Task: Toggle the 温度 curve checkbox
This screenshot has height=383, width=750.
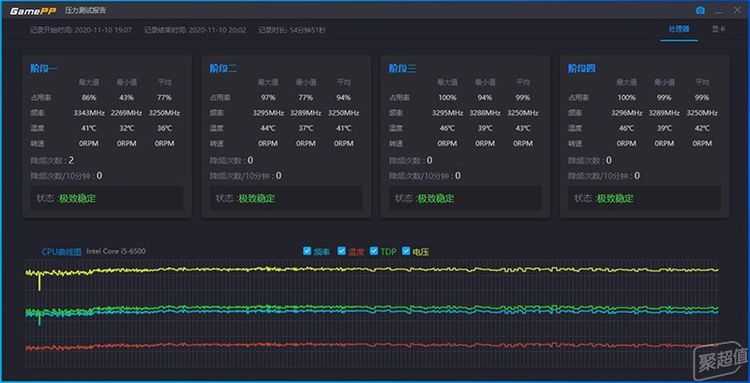Action: tap(342, 251)
